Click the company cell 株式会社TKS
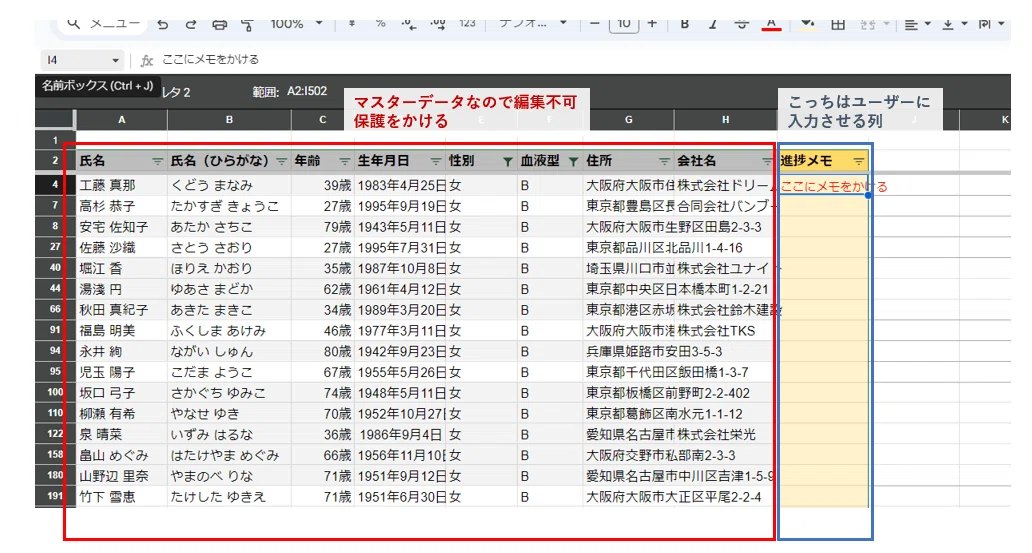 click(725, 330)
